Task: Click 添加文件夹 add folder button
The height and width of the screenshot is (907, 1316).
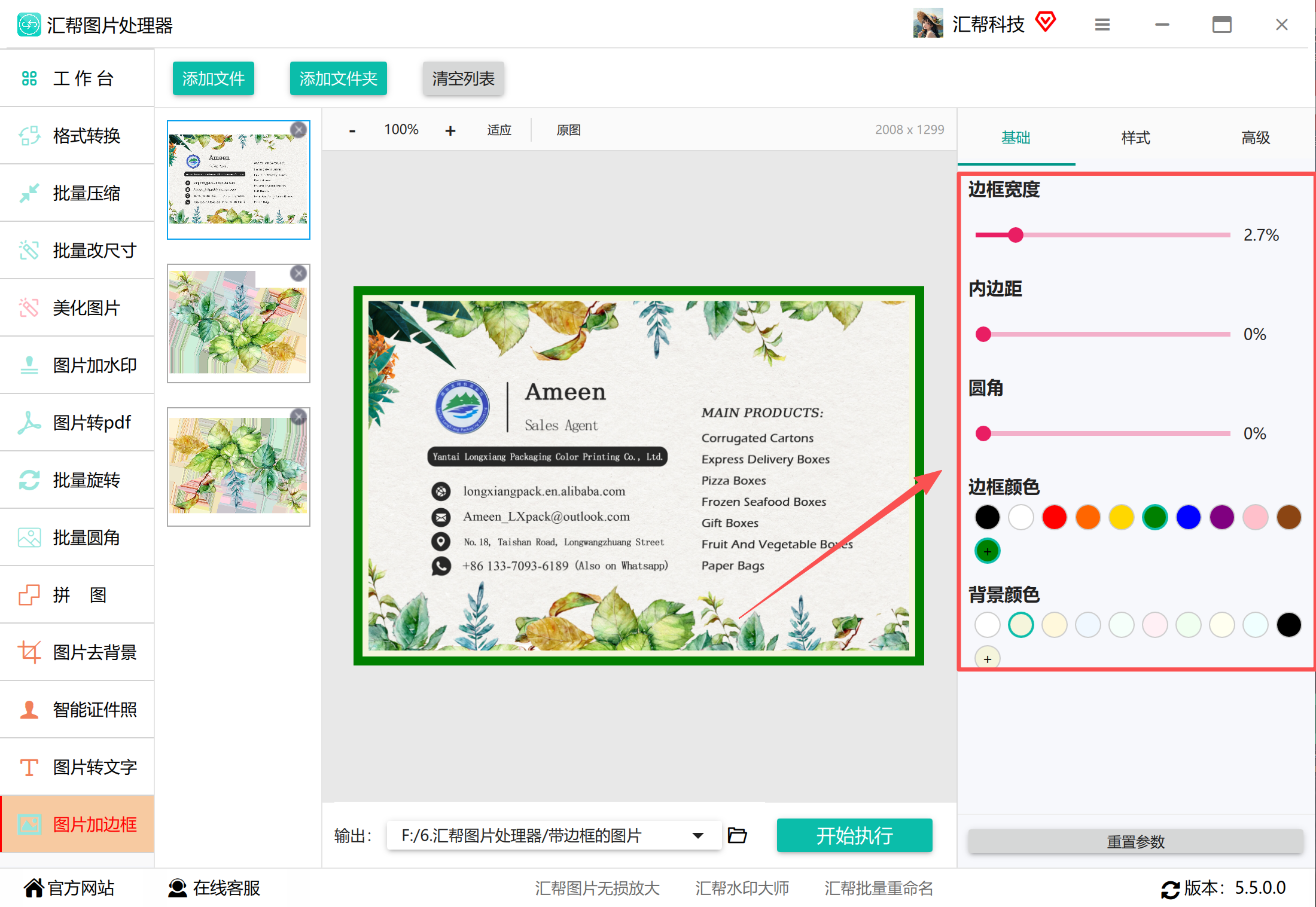Action: point(339,78)
